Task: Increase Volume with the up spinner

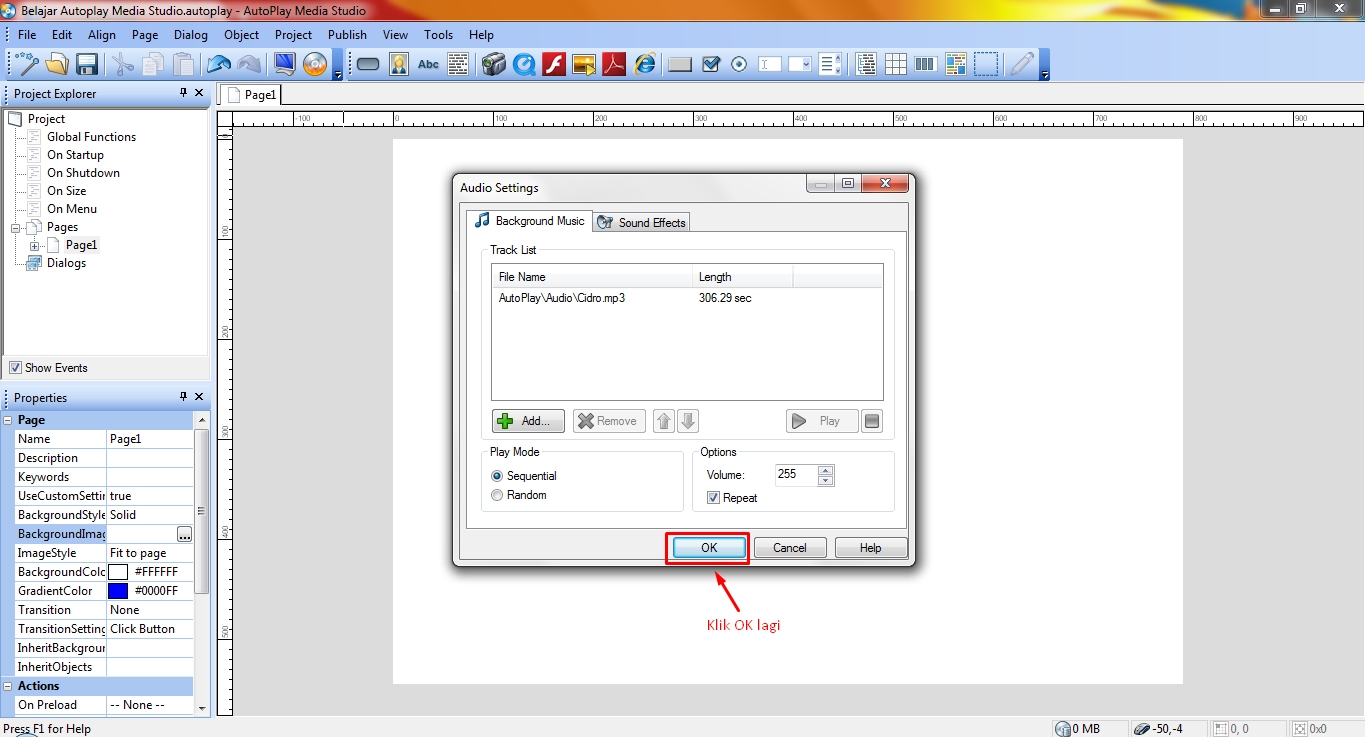Action: point(825,470)
